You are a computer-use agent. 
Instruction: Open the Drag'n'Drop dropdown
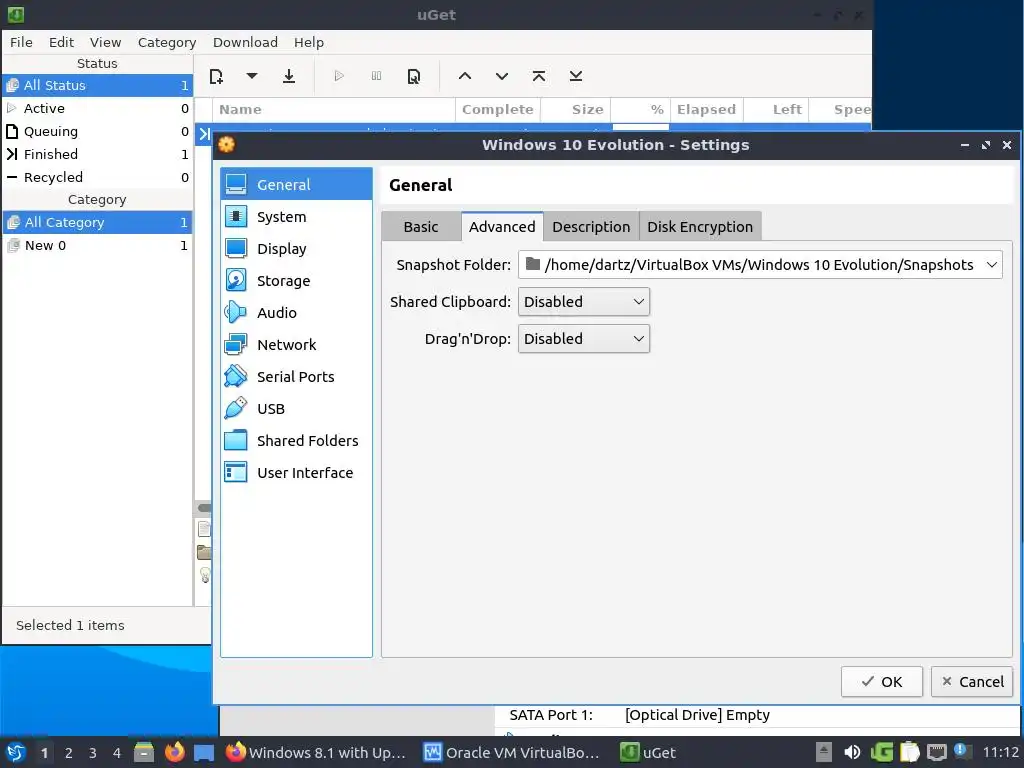click(584, 339)
